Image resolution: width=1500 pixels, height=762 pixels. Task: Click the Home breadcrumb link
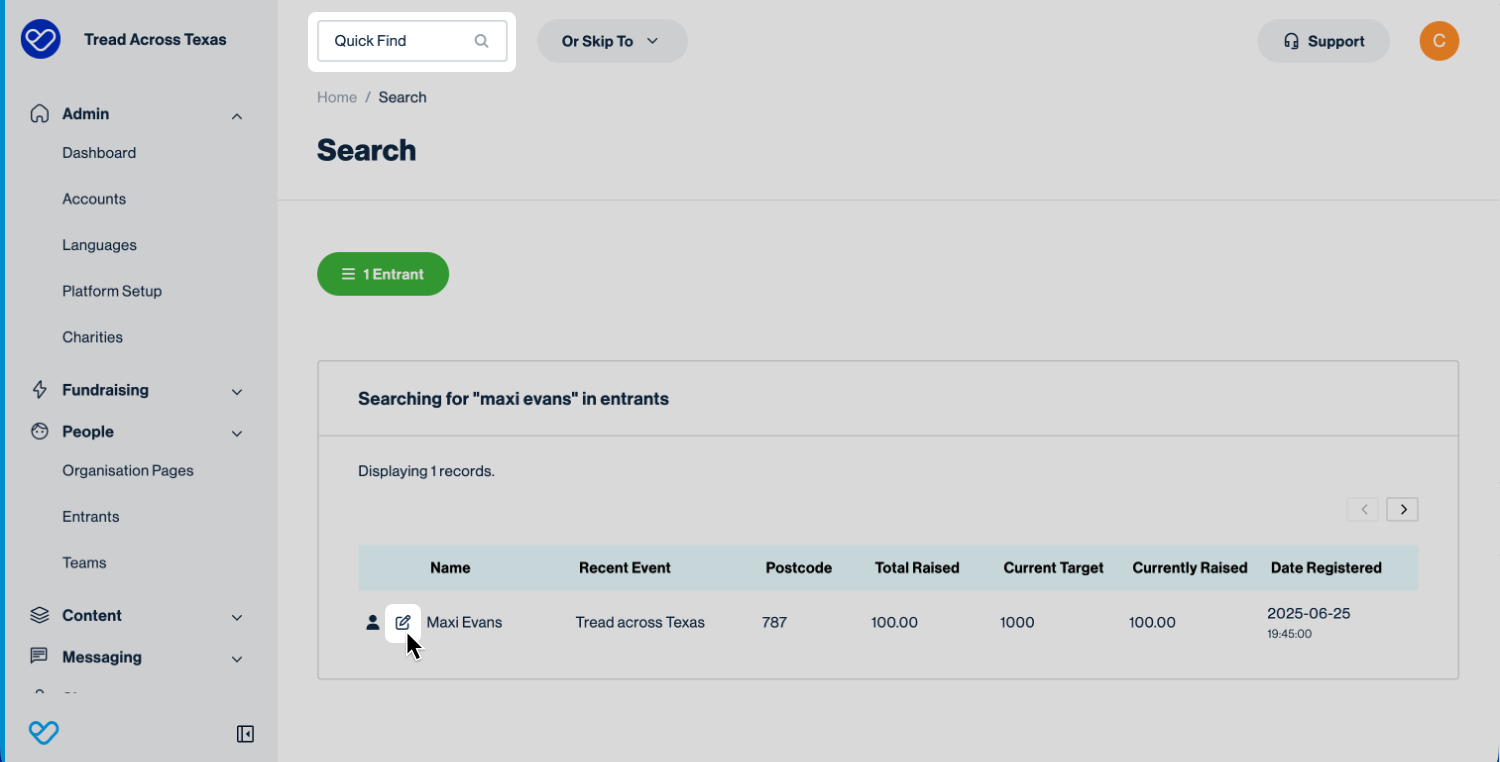337,97
